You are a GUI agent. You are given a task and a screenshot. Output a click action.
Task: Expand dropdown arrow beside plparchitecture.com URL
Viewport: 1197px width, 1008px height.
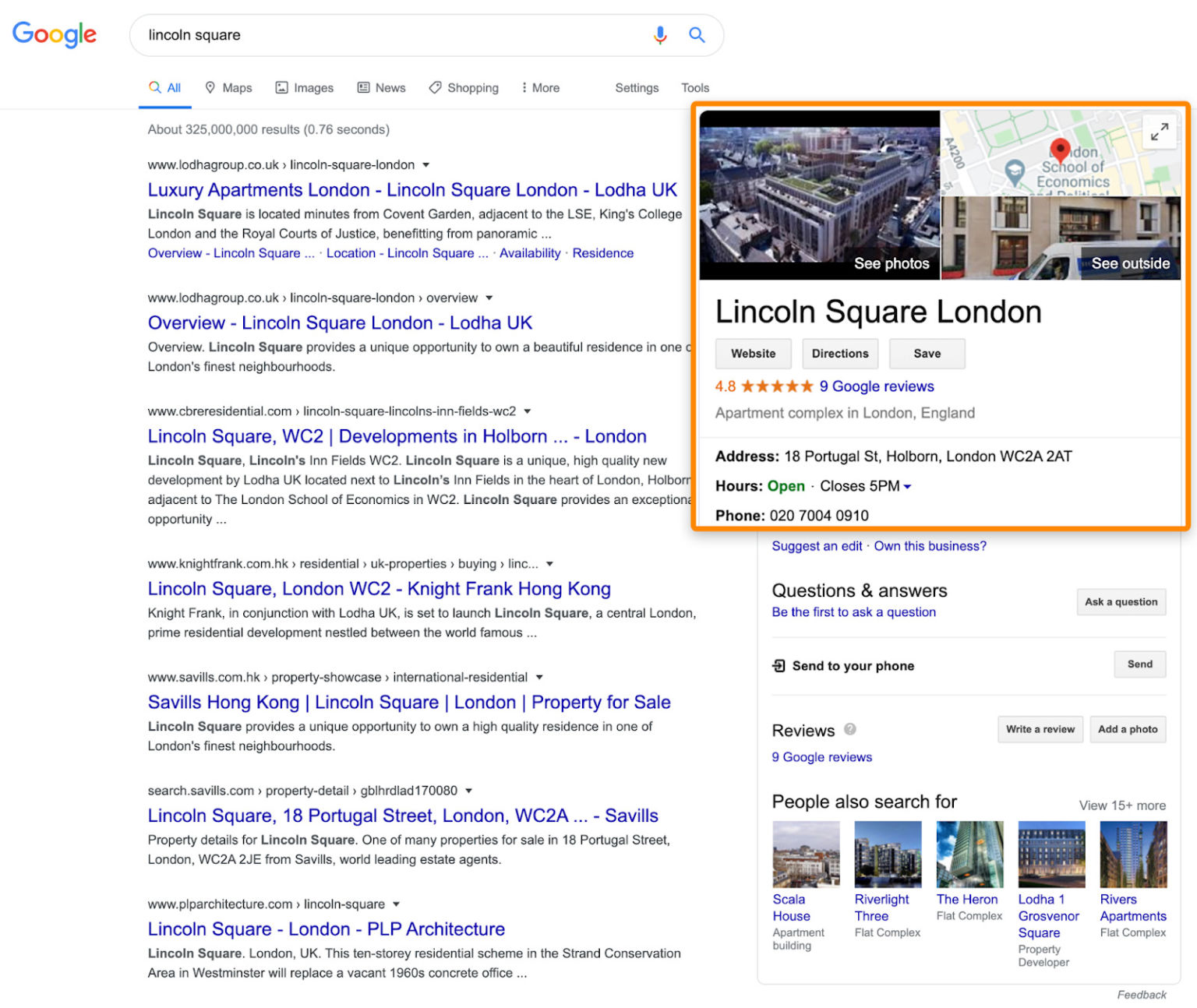point(397,904)
